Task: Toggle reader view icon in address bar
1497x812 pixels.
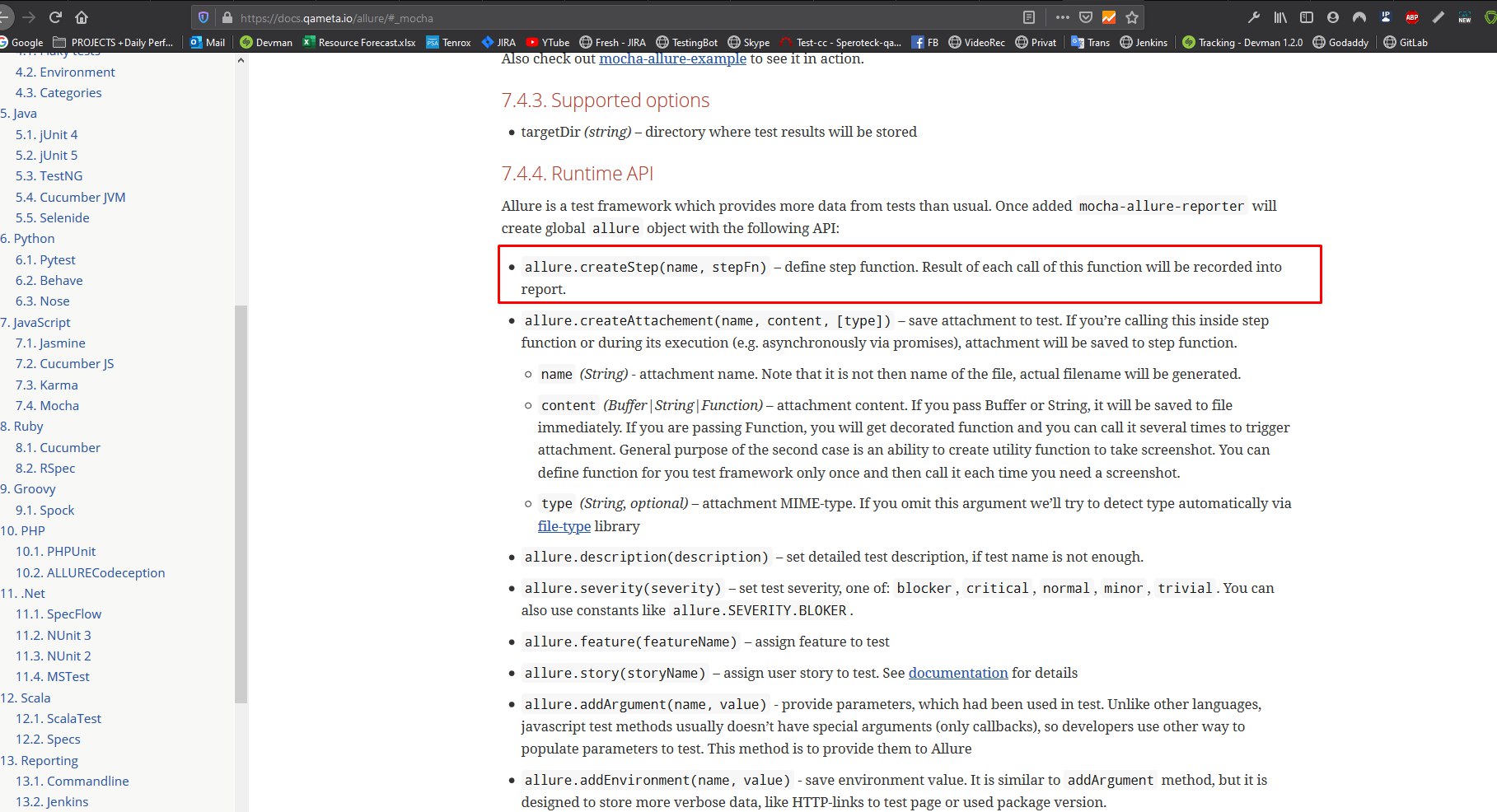Action: [x=1029, y=17]
